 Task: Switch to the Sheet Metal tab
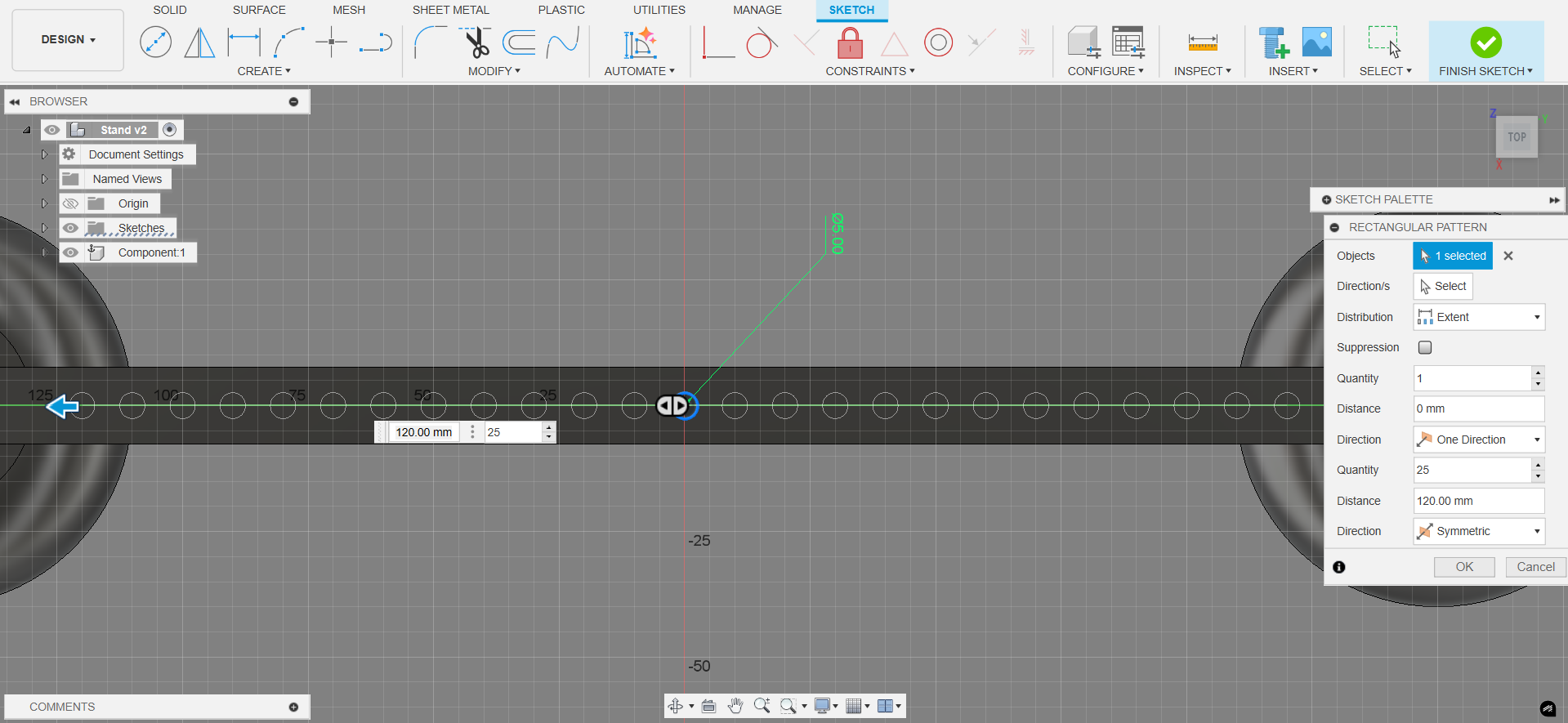click(x=450, y=10)
